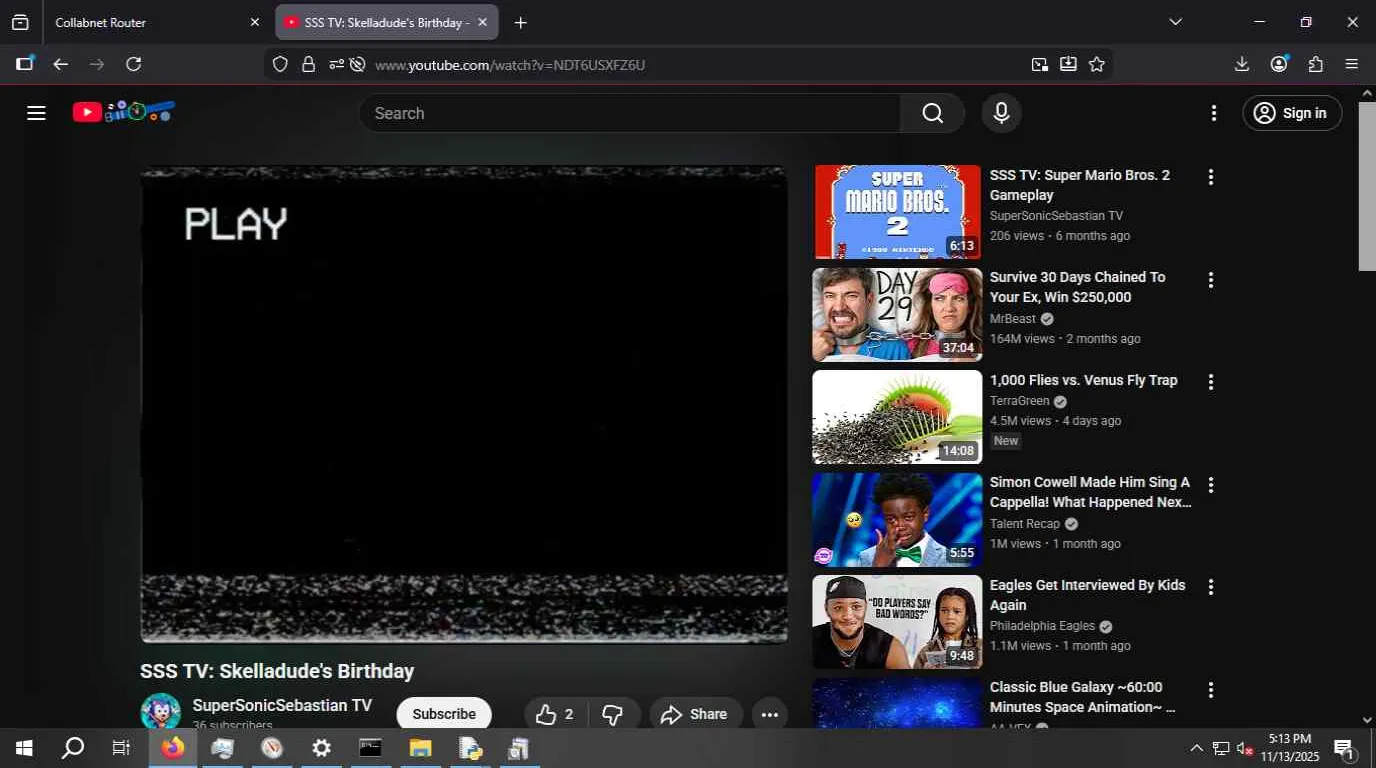Sign in to YouTube
This screenshot has height=768, width=1376.
click(1292, 113)
